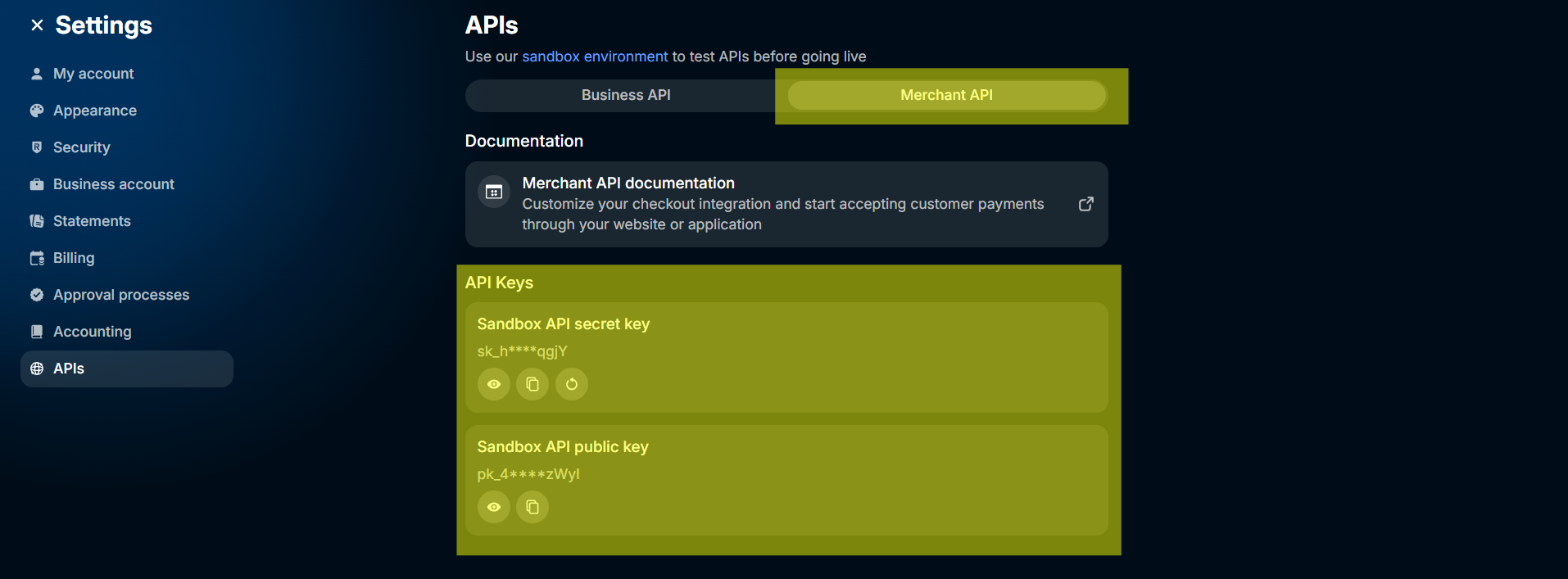Screen dimensions: 1568x579
Task: Regenerate the Sandbox API secret key
Action: 572,384
